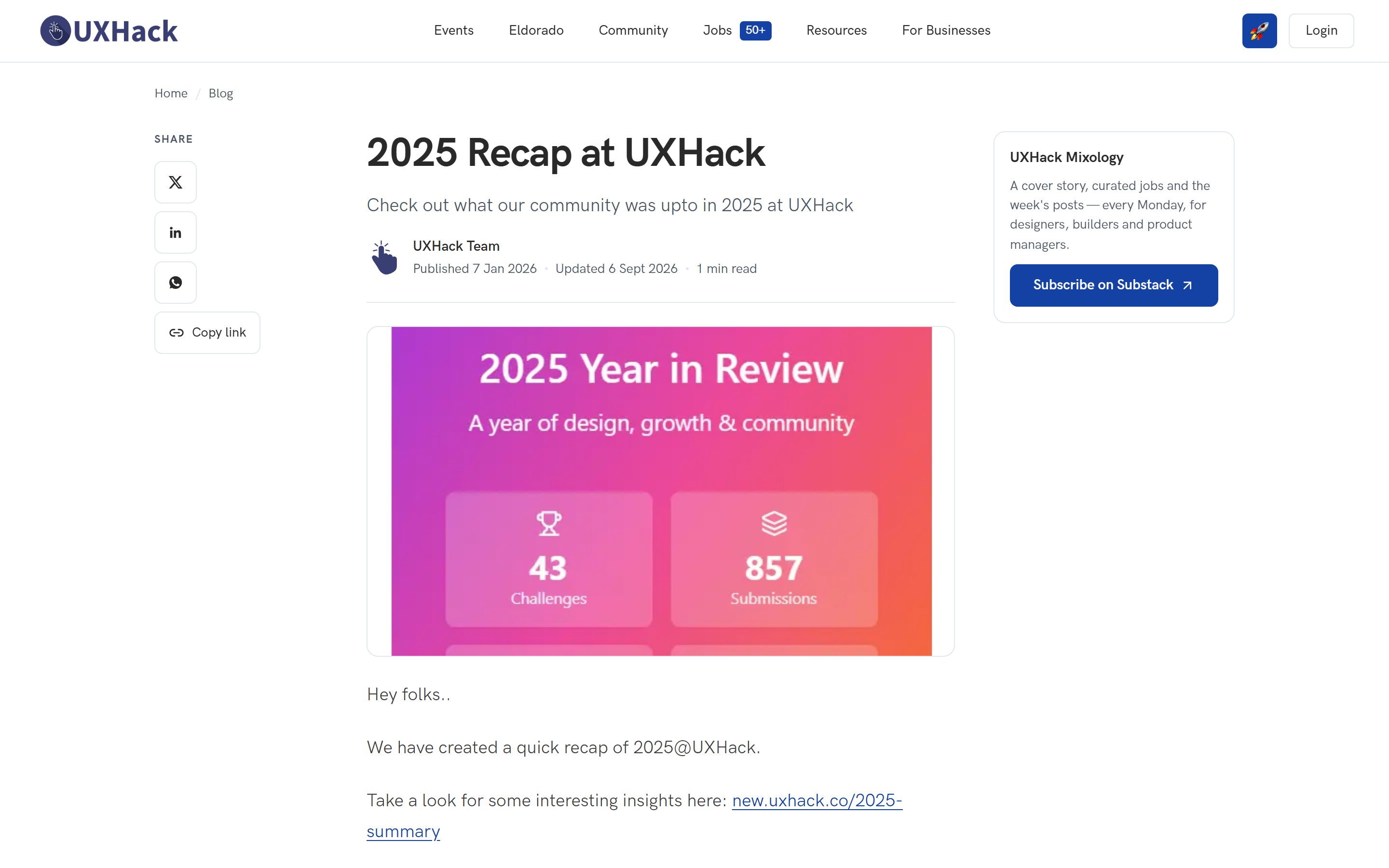The height and width of the screenshot is (868, 1389).
Task: Click the rocket icon button
Action: [x=1259, y=31]
